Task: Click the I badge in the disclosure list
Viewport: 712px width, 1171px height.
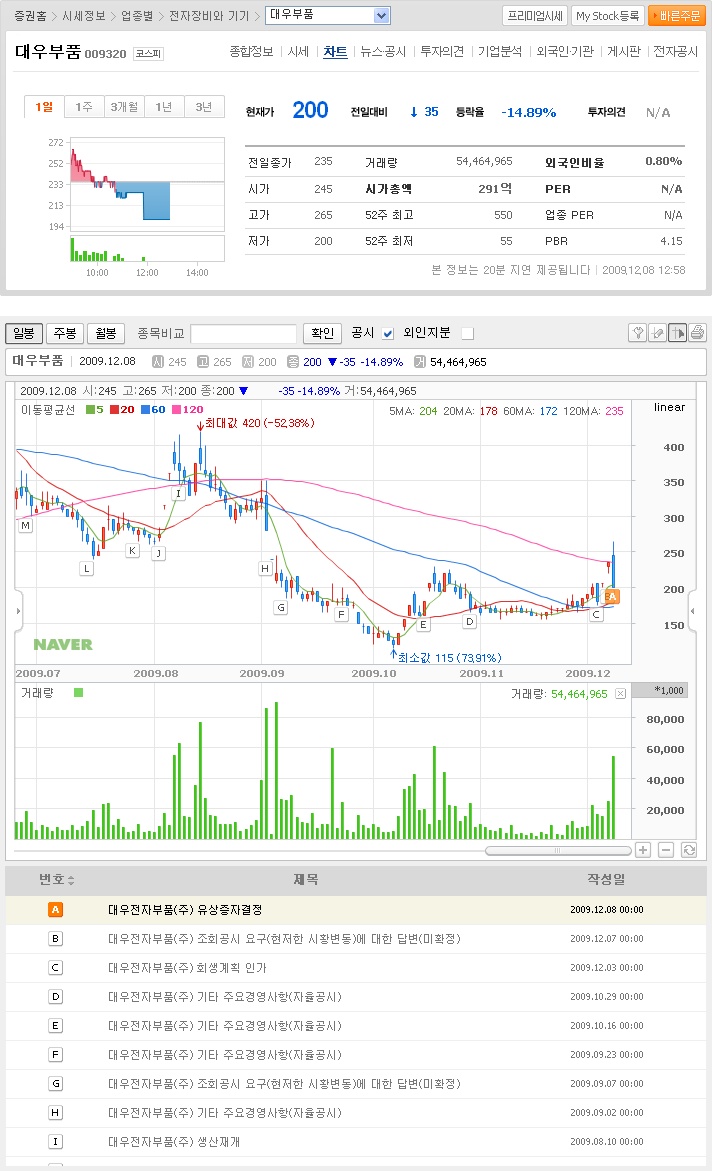Action: [x=55, y=1142]
